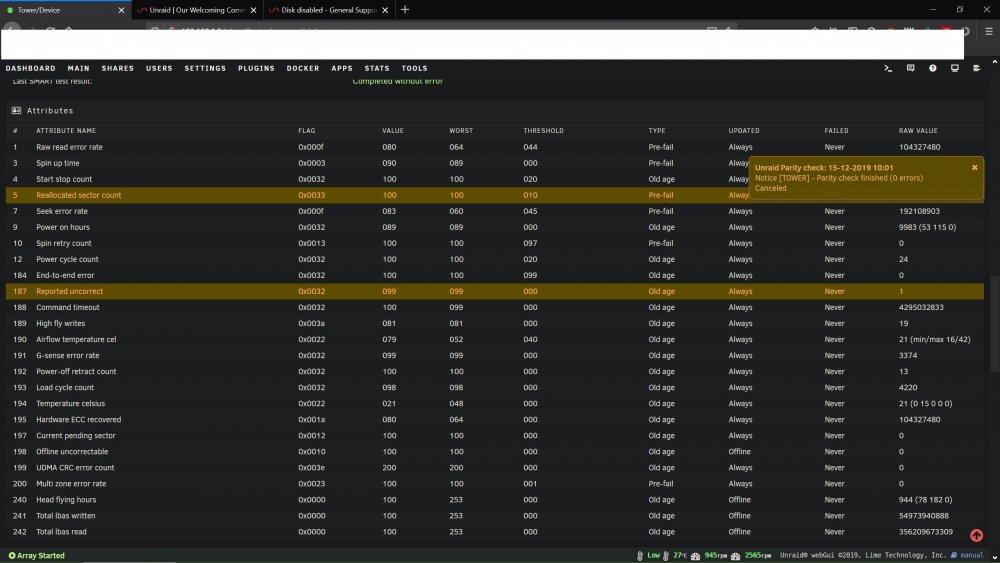This screenshot has height=563, width=1000.
Task: Click the red back-to-top arrow
Action: click(976, 536)
